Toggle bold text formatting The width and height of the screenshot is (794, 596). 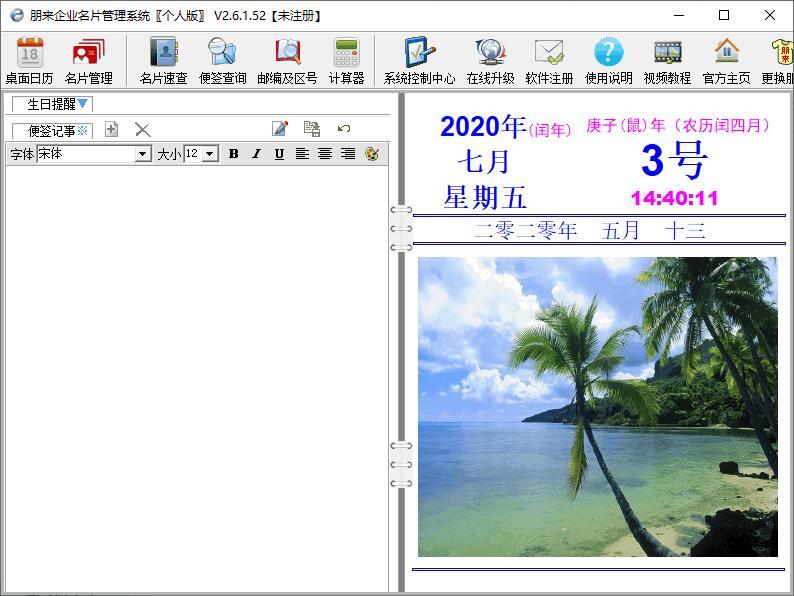point(233,154)
